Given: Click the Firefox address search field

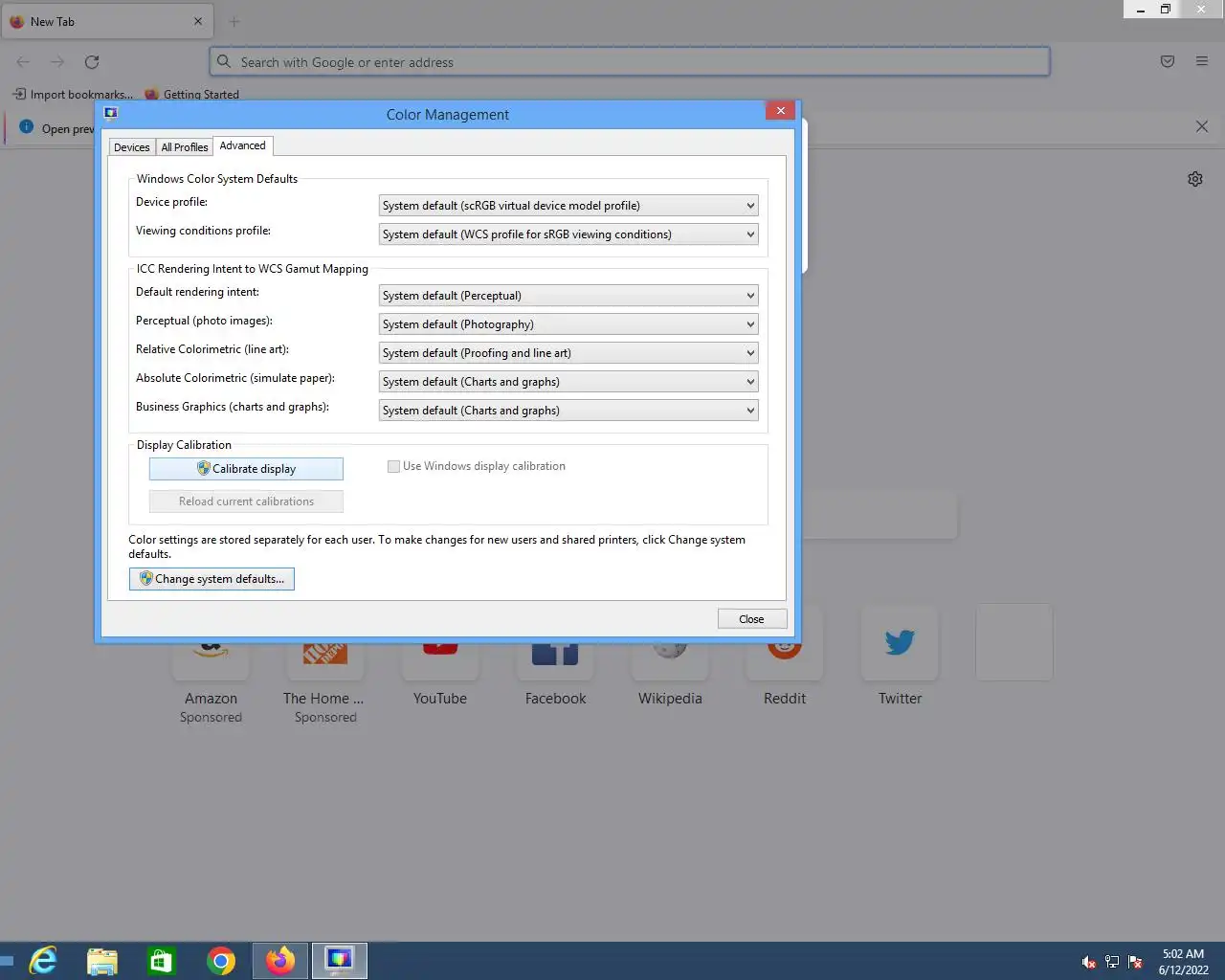Looking at the screenshot, I should (x=630, y=62).
